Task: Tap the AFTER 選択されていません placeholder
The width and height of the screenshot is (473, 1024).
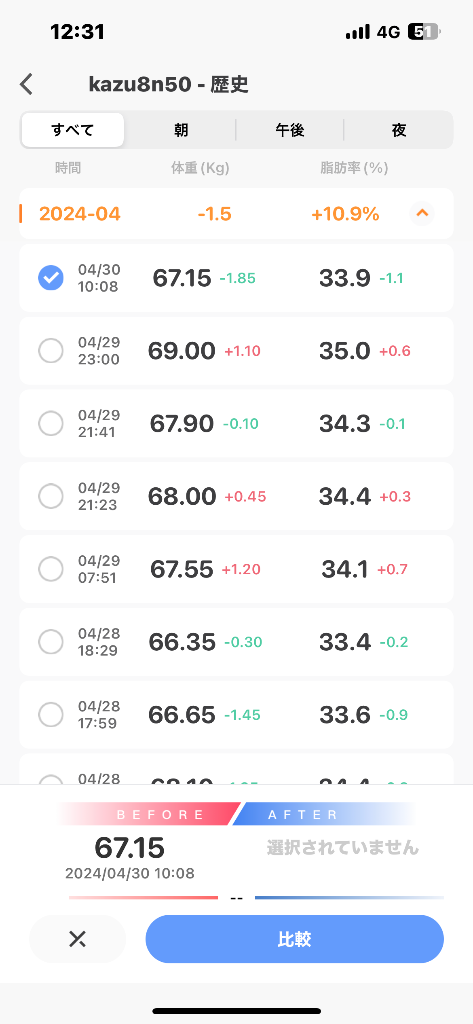Action: click(x=342, y=848)
